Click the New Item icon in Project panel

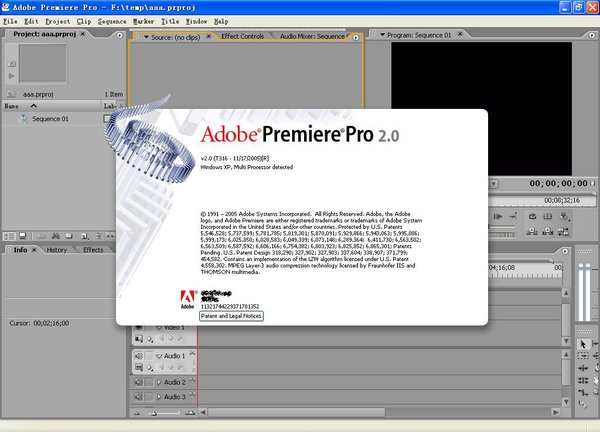point(85,236)
